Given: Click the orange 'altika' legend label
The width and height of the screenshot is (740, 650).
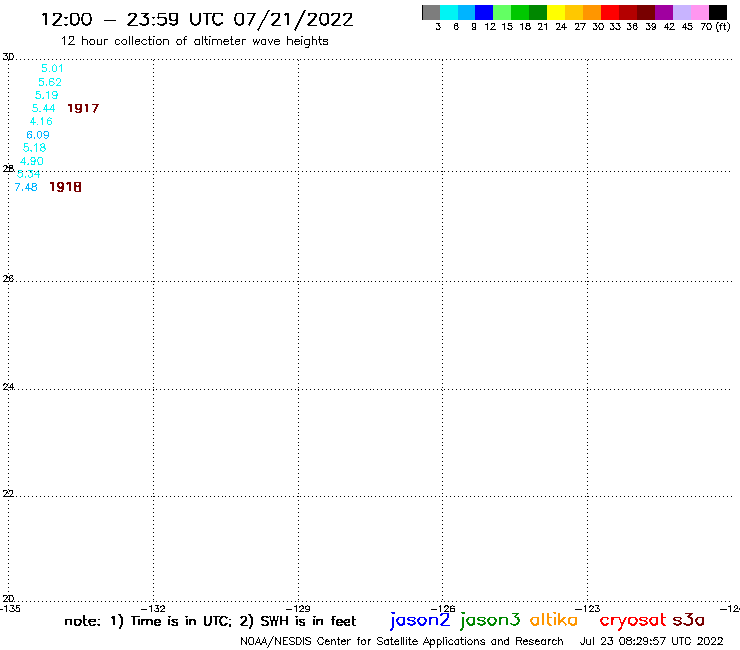Looking at the screenshot, I should 554,620.
